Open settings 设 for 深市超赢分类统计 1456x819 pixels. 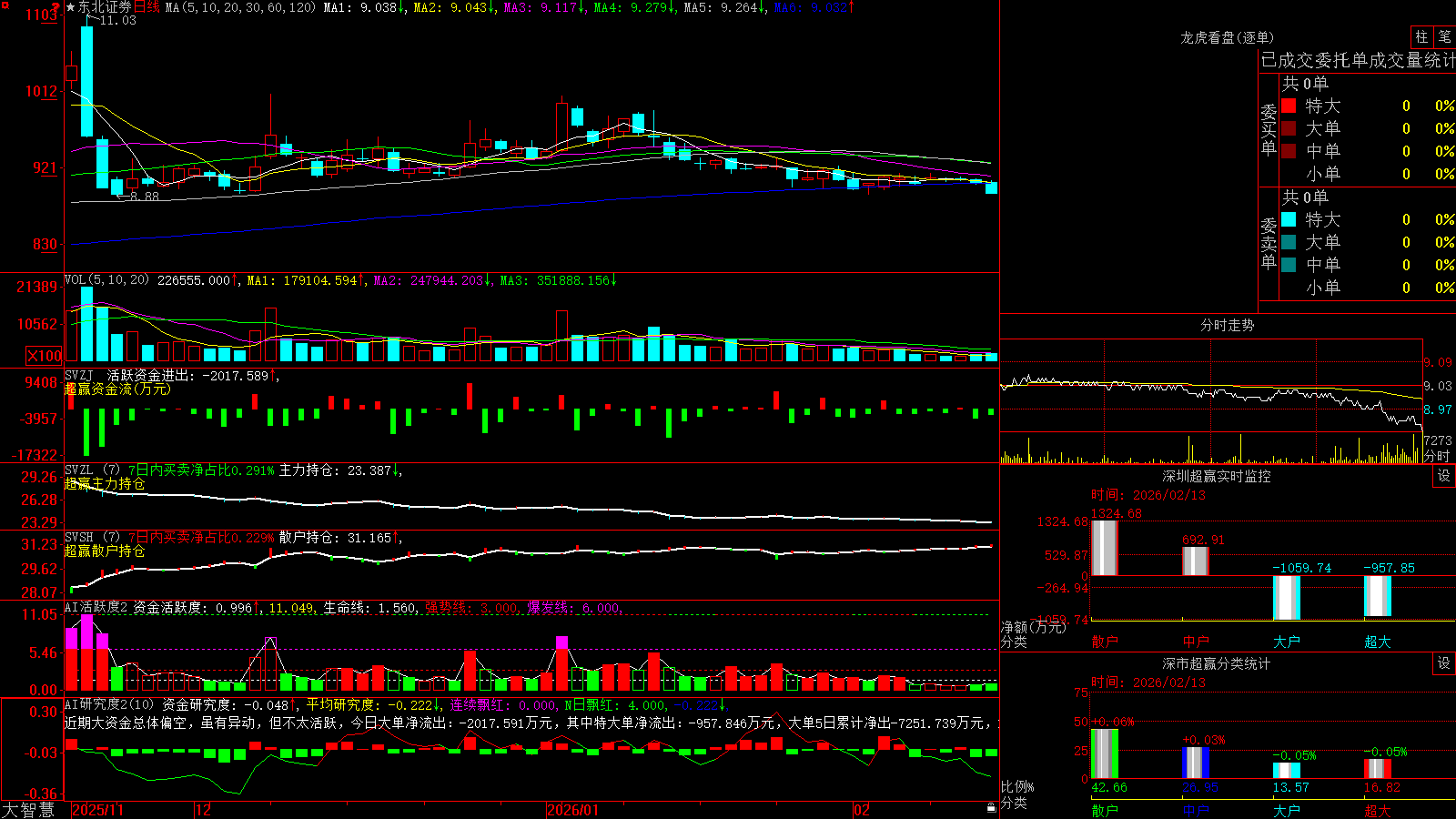click(1444, 663)
